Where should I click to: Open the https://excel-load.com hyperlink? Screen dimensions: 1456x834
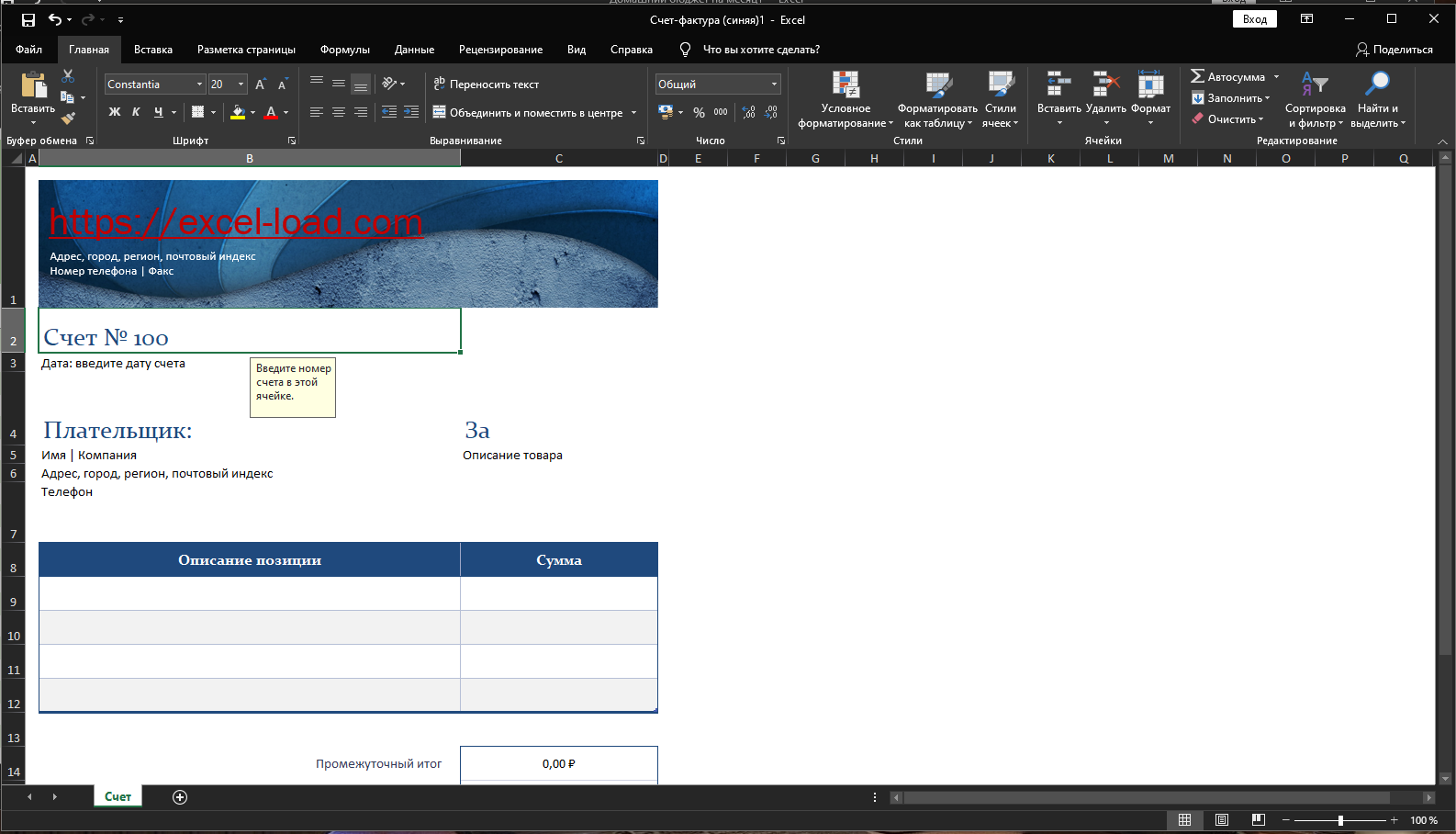[236, 222]
